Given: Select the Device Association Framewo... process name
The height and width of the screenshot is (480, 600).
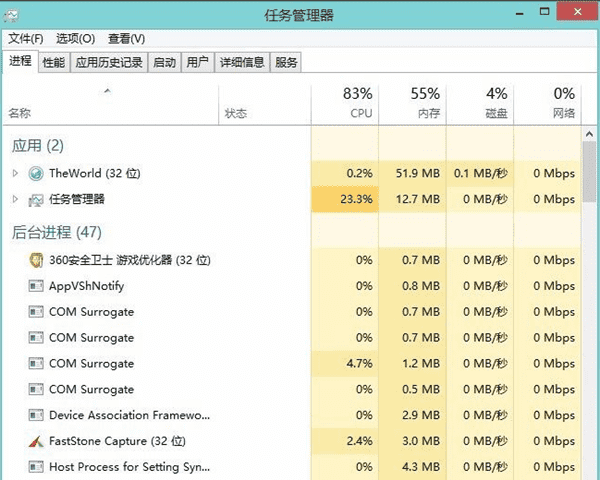Looking at the screenshot, I should (129, 415).
